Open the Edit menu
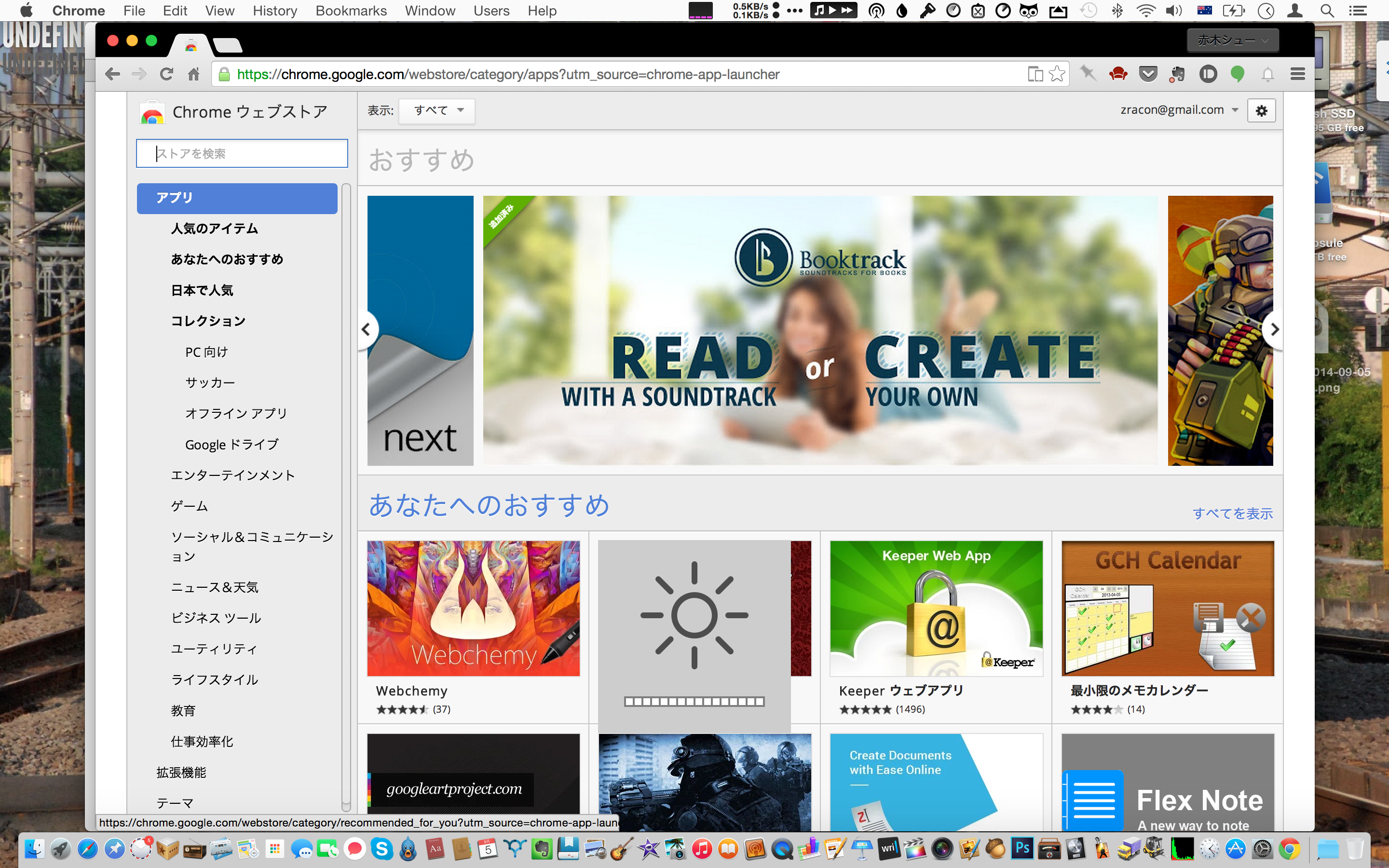This screenshot has height=868, width=1389. click(x=175, y=10)
